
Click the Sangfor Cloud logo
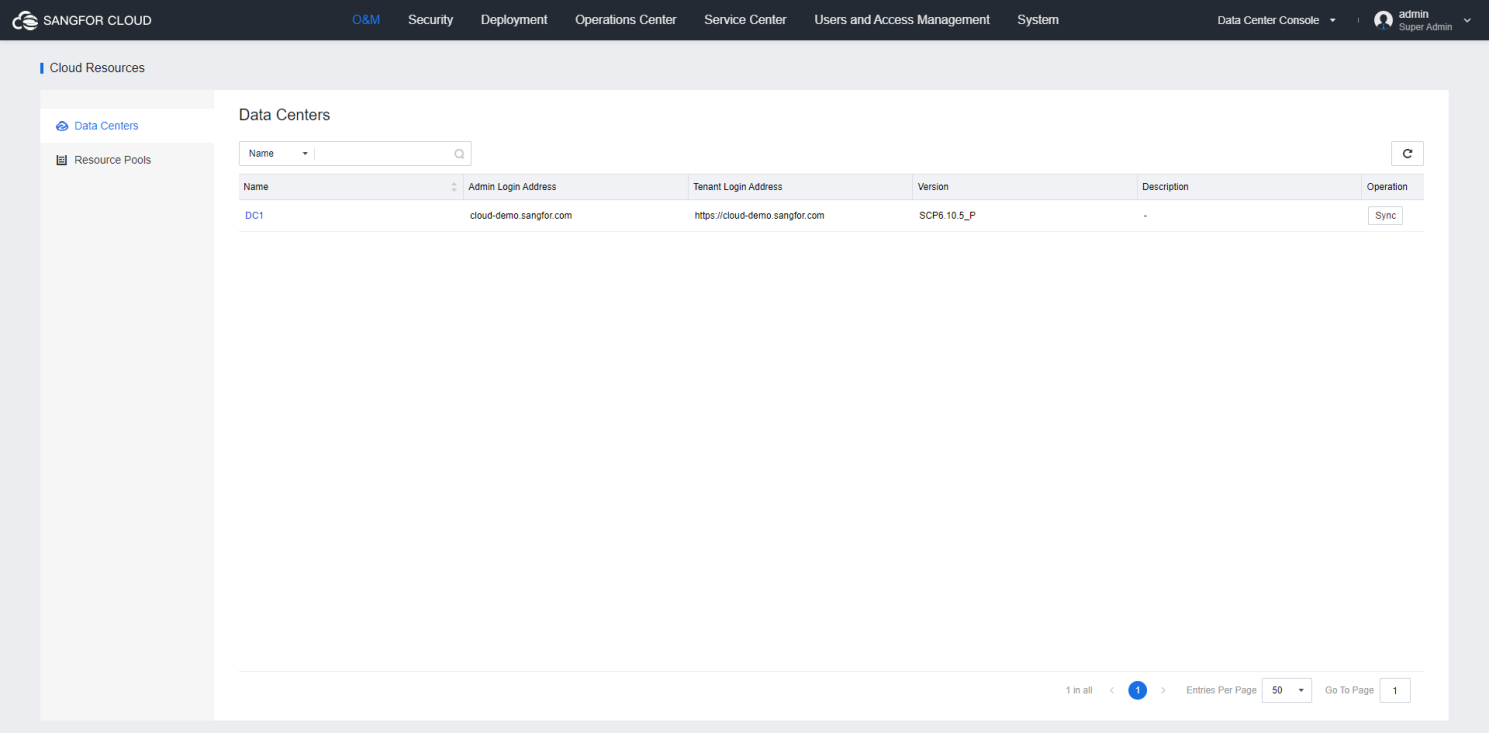click(82, 20)
